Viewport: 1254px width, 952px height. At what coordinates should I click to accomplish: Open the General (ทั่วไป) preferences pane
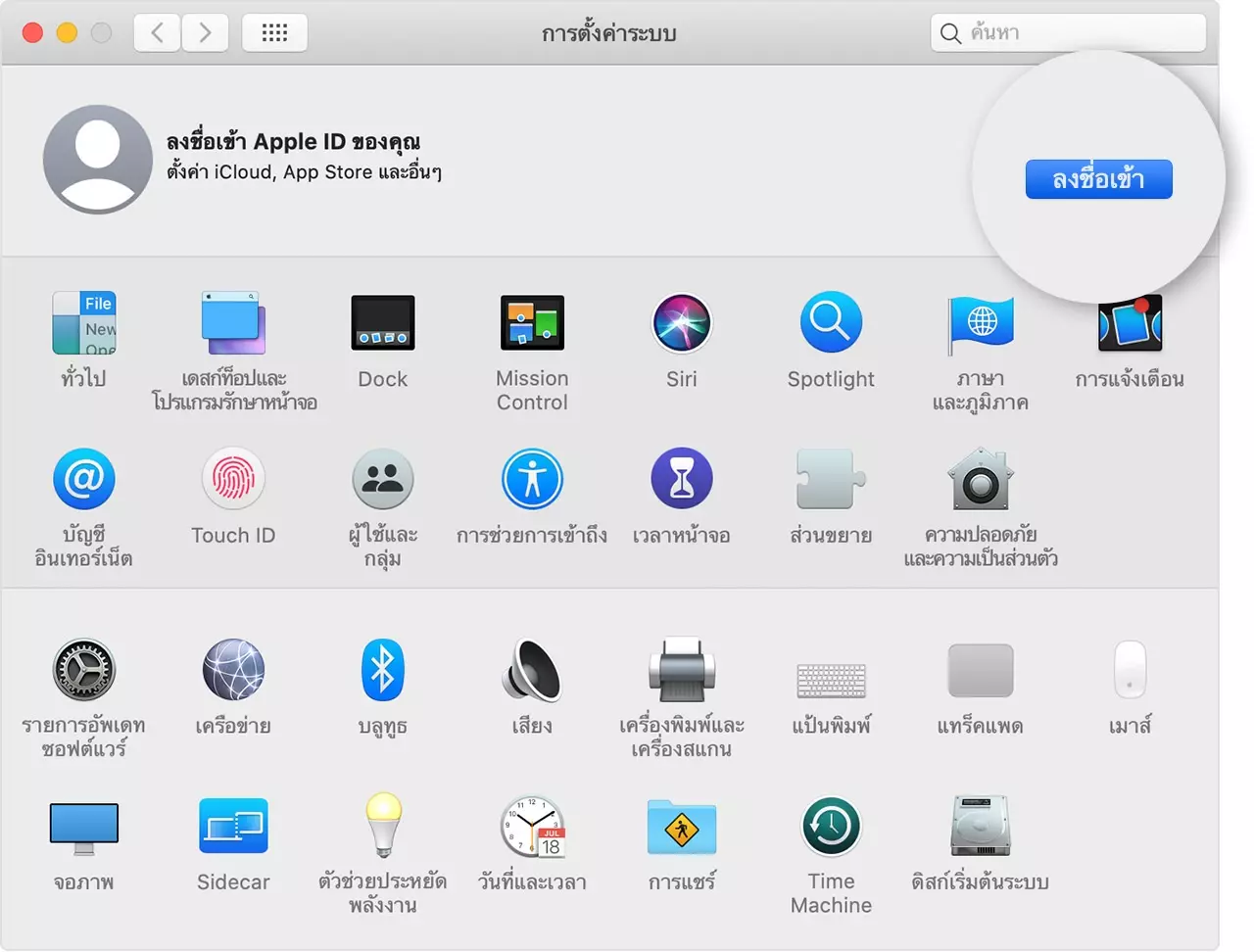tap(84, 323)
